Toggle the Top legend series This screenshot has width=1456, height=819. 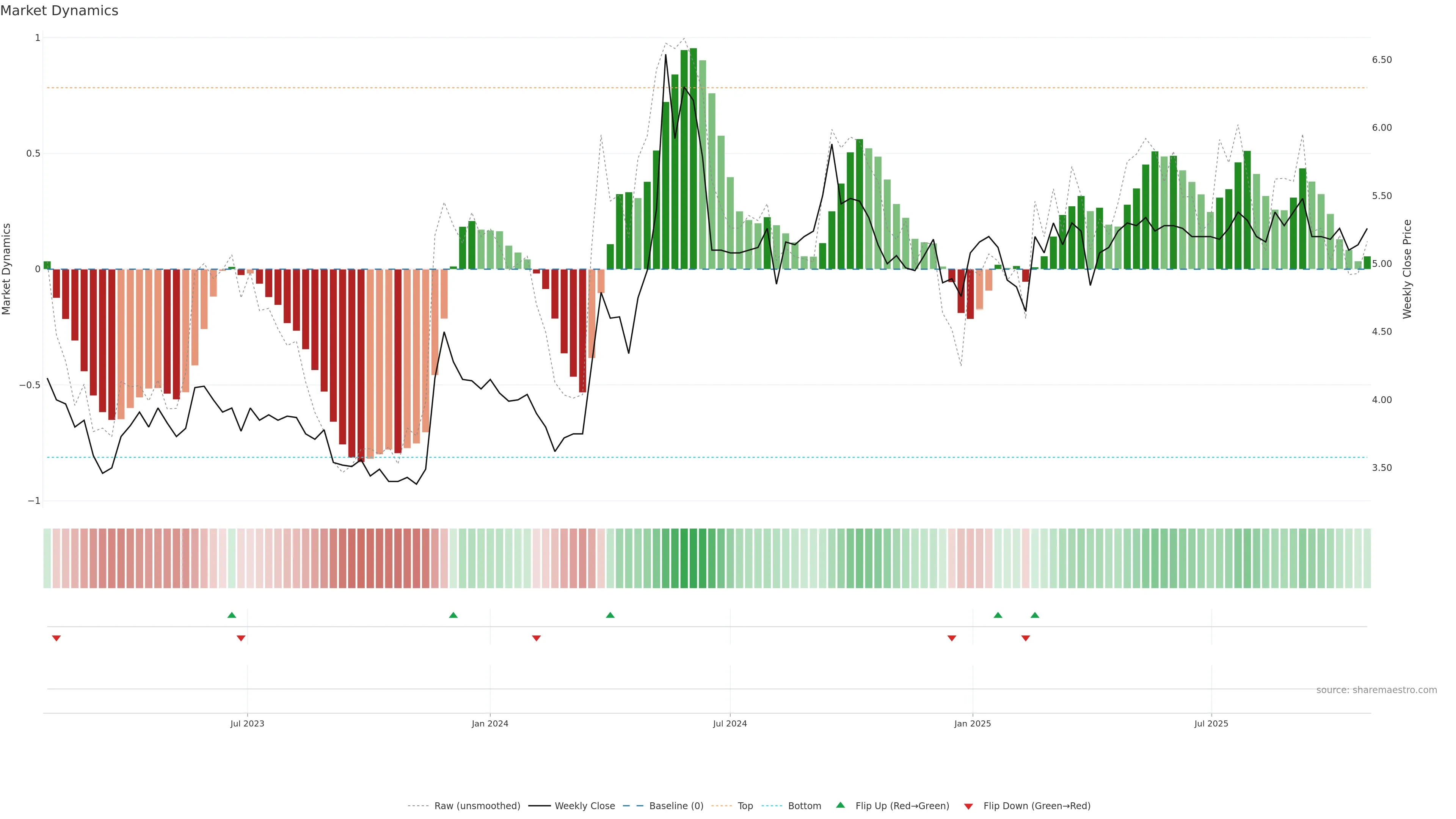pos(745,806)
